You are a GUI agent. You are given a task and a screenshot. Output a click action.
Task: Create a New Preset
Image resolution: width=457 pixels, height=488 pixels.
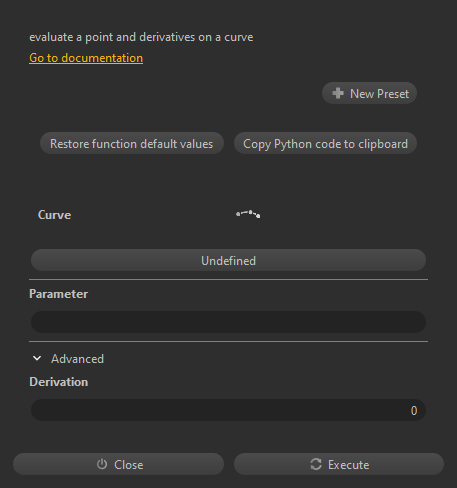pos(369,93)
